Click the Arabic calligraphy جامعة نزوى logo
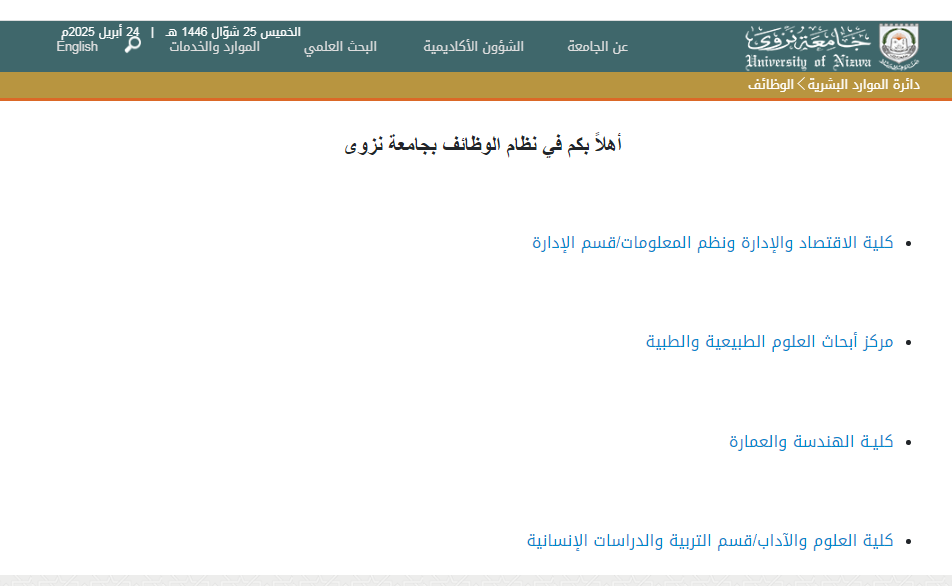Screen dimensions: 952x586 pyautogui.click(x=808, y=38)
